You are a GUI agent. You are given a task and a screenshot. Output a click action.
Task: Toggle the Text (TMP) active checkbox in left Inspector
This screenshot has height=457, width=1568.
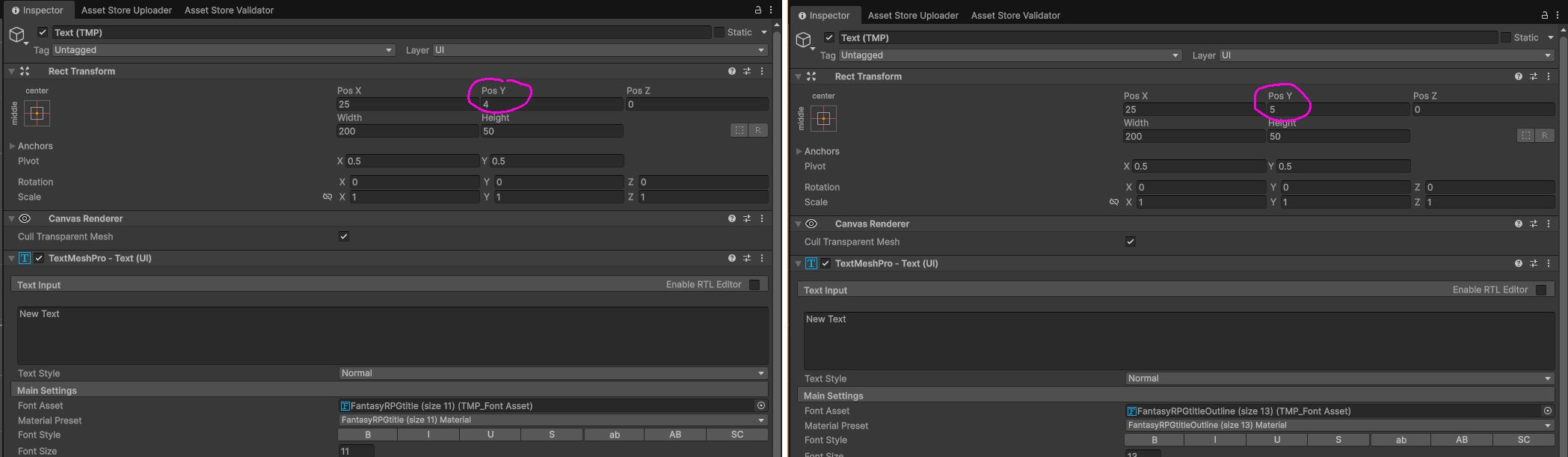point(43,32)
